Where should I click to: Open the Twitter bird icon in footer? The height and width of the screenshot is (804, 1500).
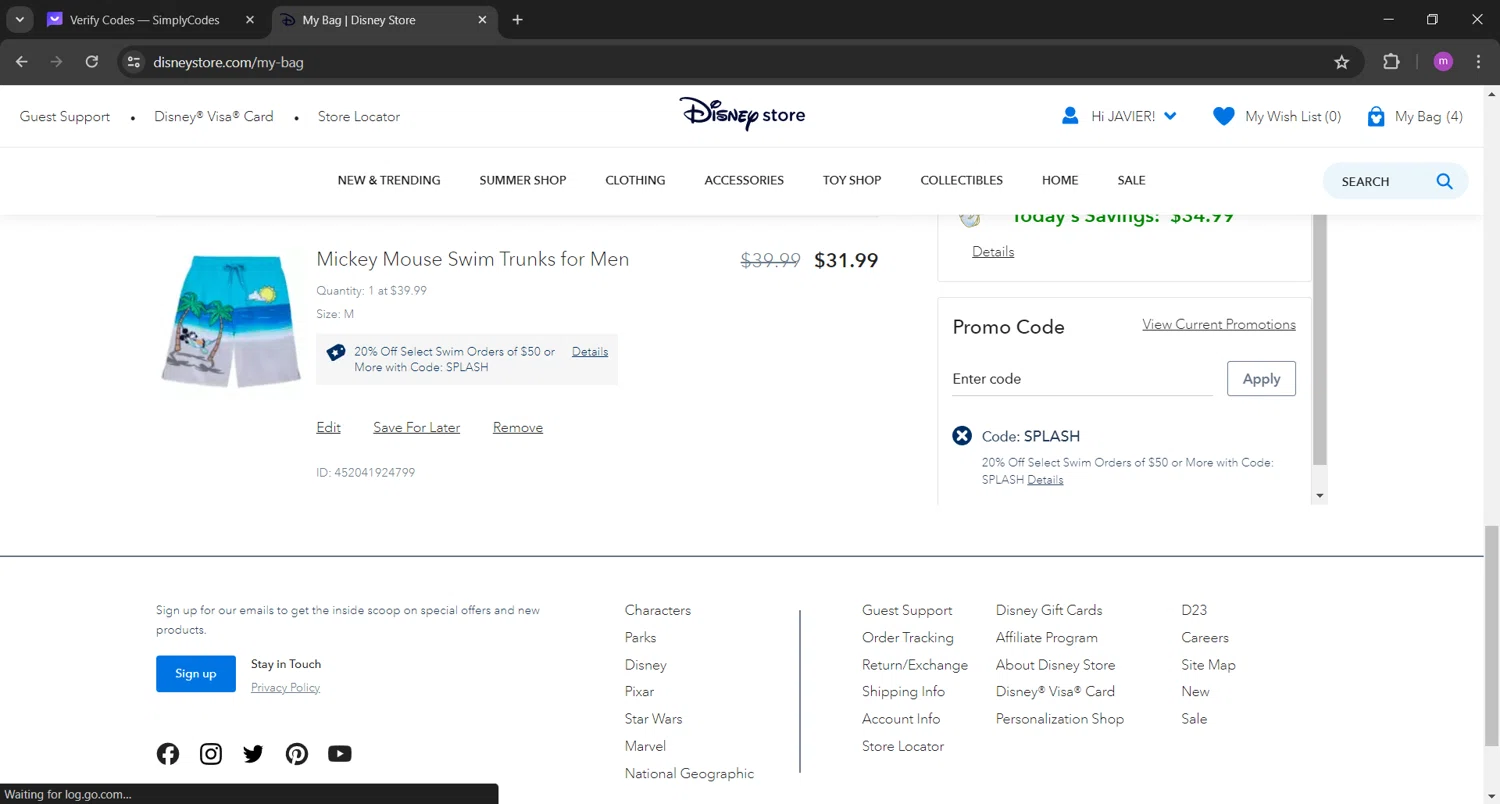tap(253, 754)
